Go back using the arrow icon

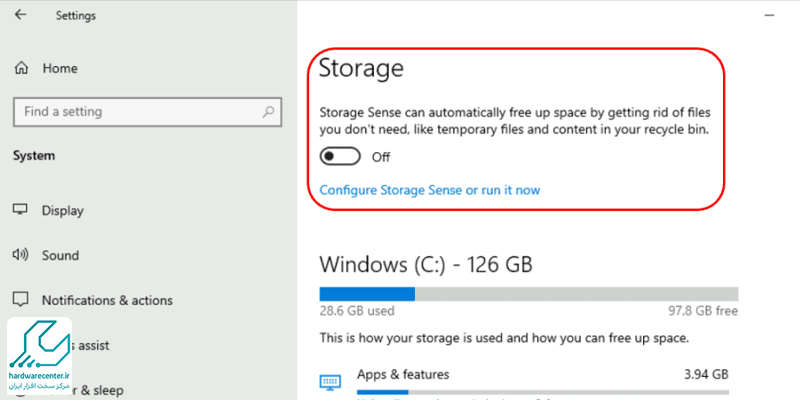20,15
